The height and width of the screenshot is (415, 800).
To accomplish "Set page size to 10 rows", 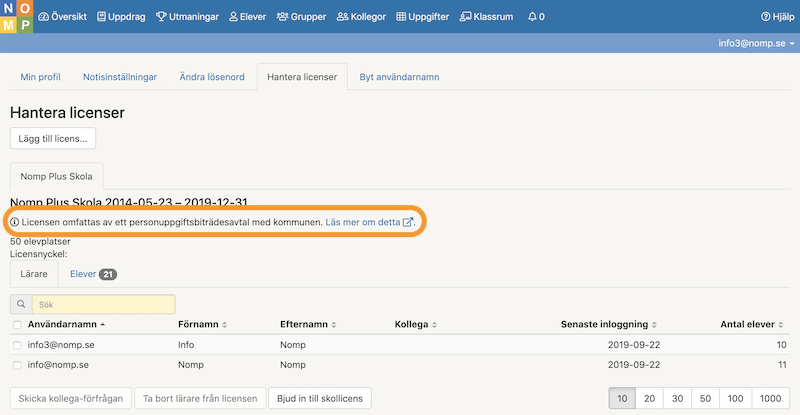I will coord(622,399).
